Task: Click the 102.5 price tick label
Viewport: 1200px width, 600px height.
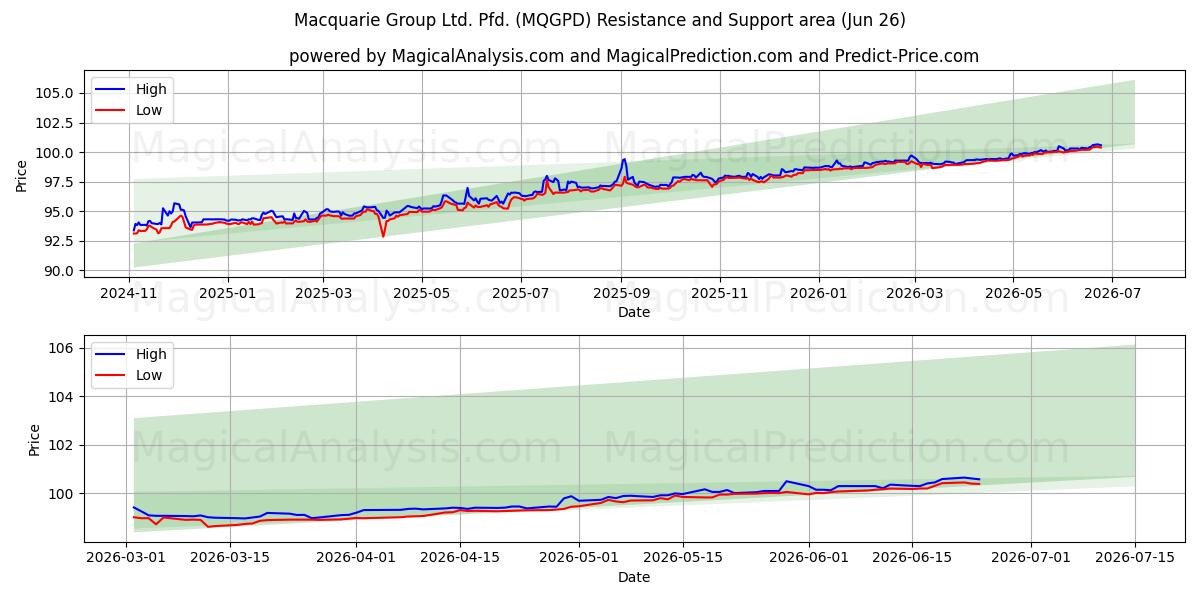Action: point(55,123)
